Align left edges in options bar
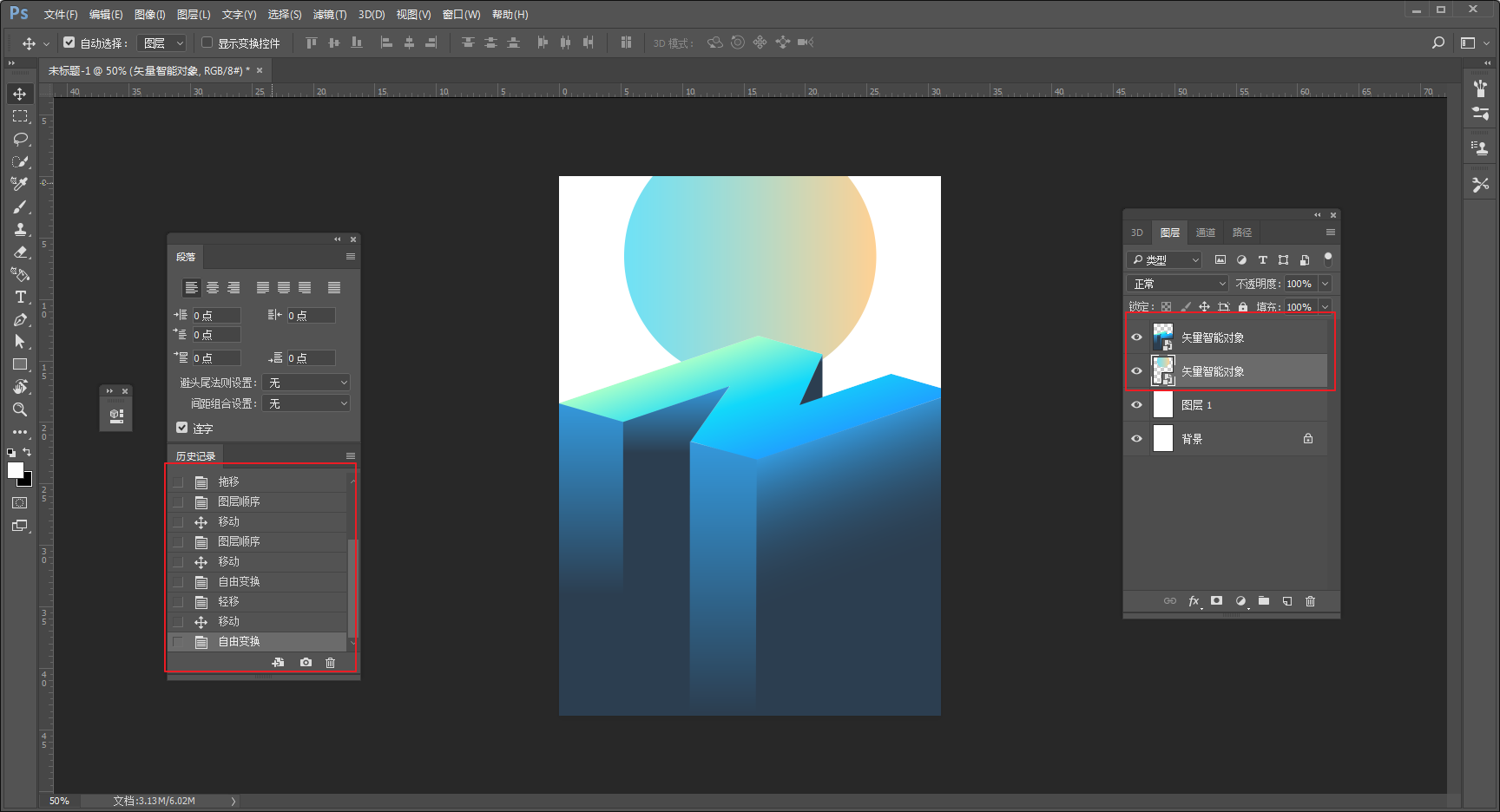Image resolution: width=1500 pixels, height=812 pixels. click(386, 43)
